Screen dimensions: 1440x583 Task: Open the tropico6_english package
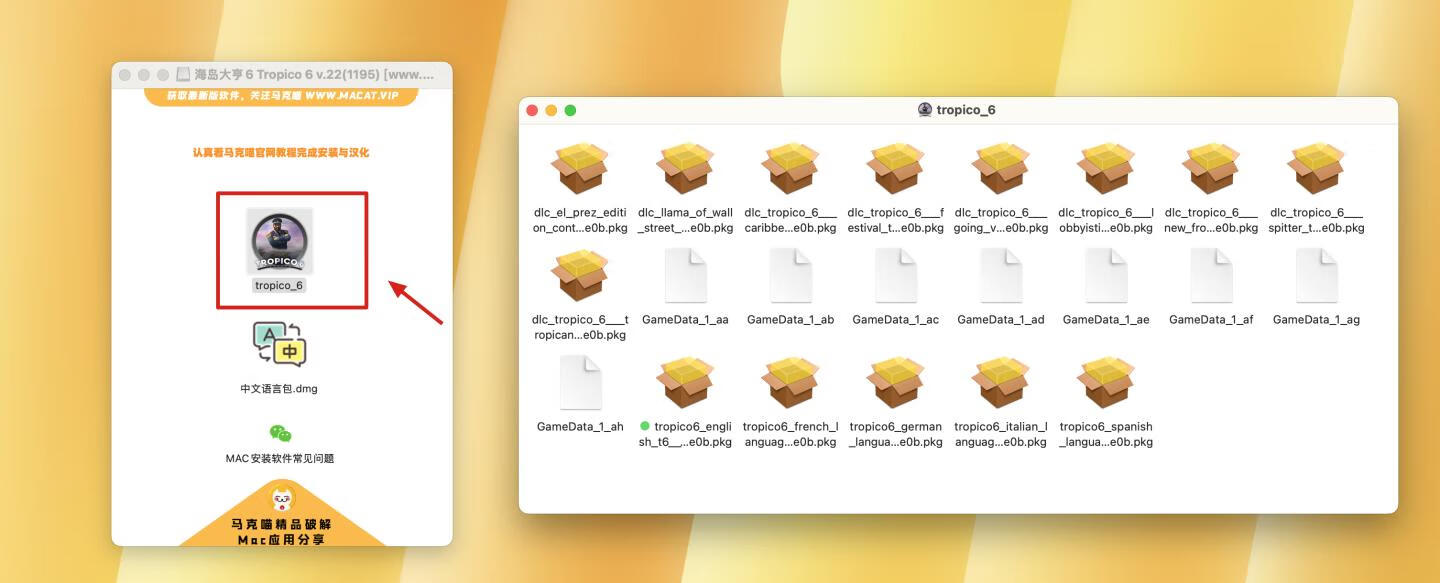coord(685,381)
